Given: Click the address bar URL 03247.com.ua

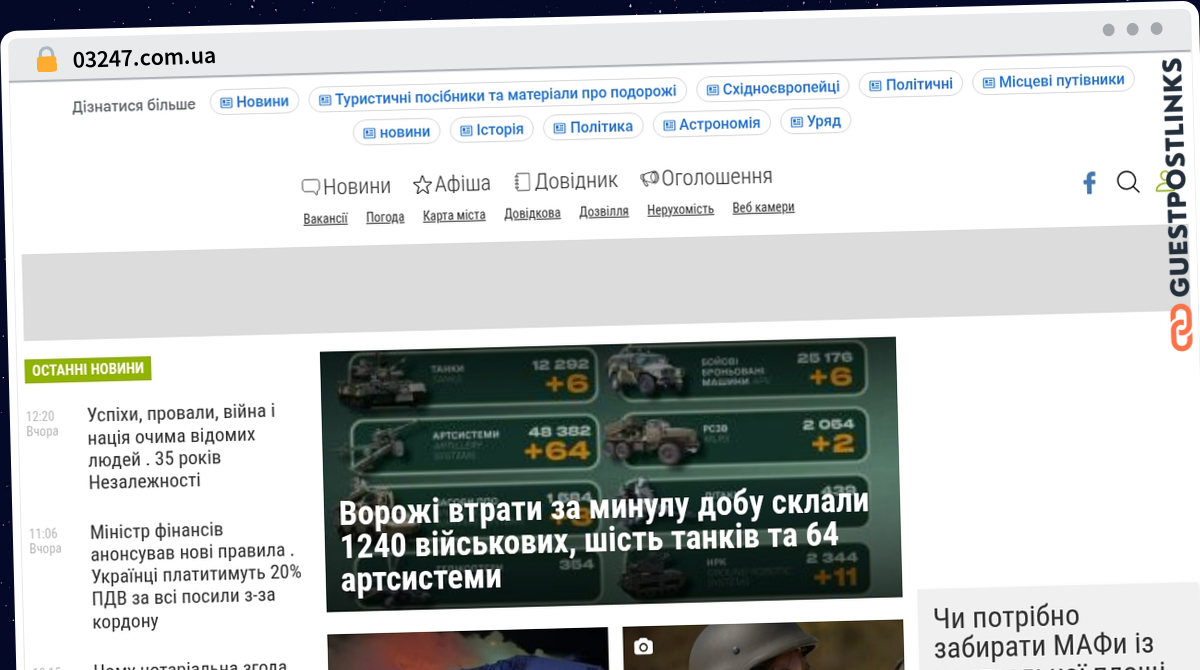Looking at the screenshot, I should [x=144, y=57].
